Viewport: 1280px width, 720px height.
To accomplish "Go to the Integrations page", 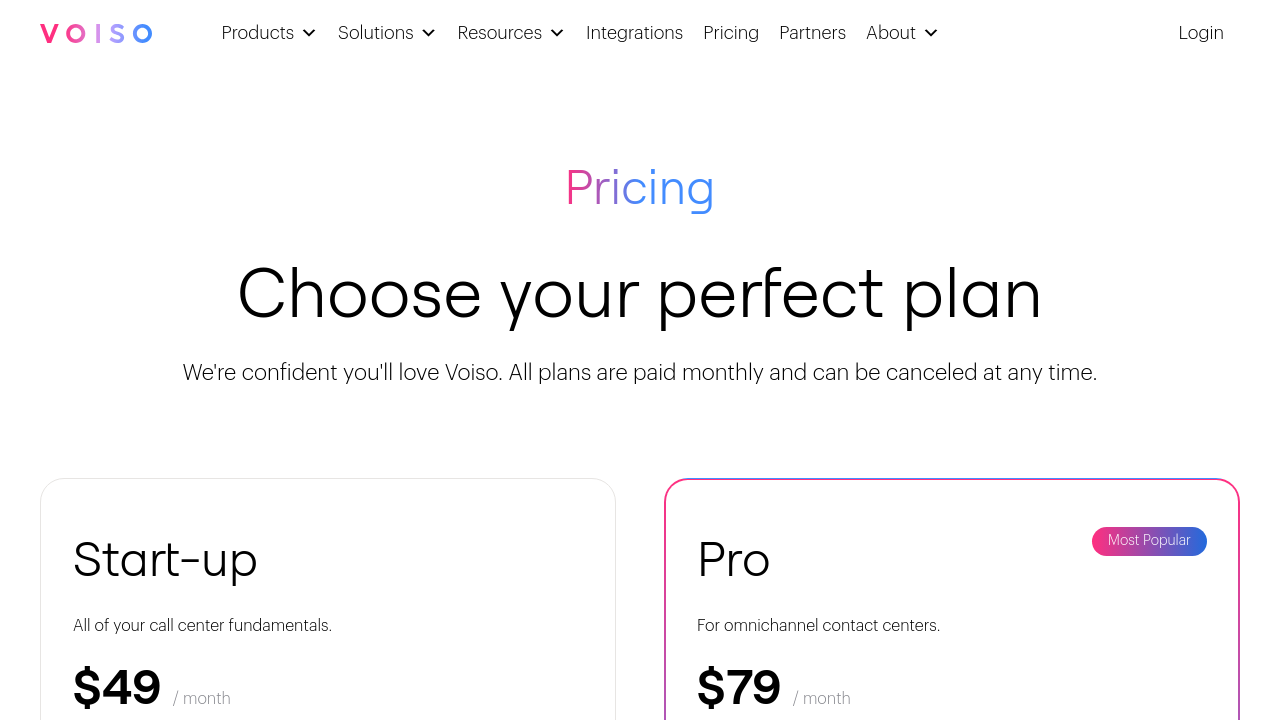I will tap(634, 33).
